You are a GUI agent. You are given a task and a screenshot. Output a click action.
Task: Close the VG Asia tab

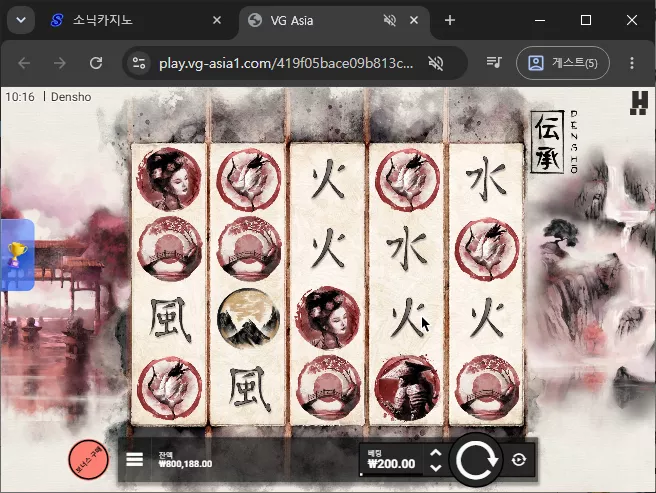(x=414, y=20)
